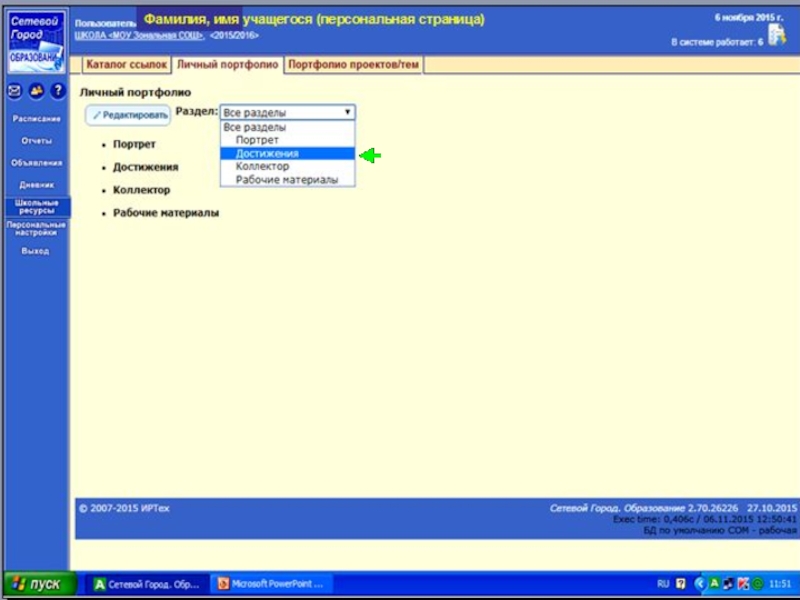
Task: Open the Портфолио проектов/тем tab
Action: click(x=353, y=65)
